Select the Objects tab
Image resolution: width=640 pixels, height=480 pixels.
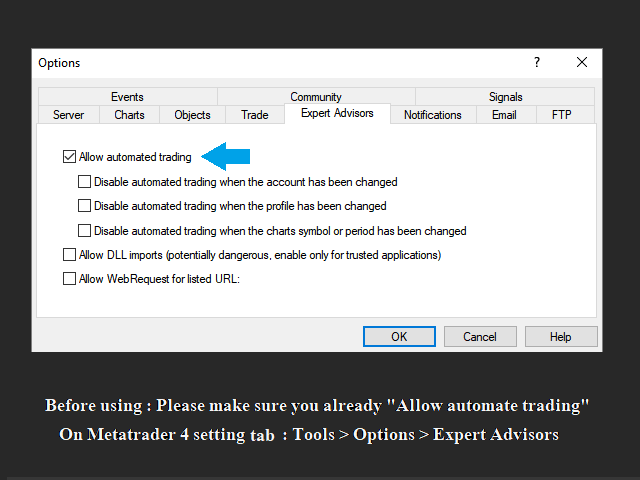(x=192, y=115)
